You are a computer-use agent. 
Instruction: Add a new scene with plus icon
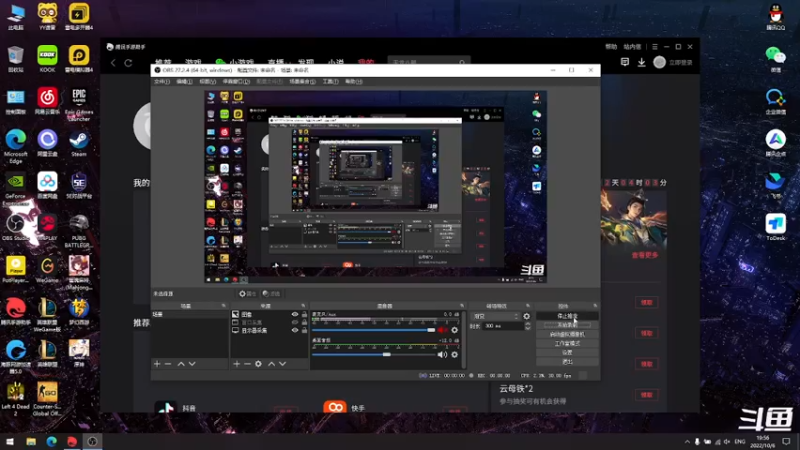click(x=157, y=364)
